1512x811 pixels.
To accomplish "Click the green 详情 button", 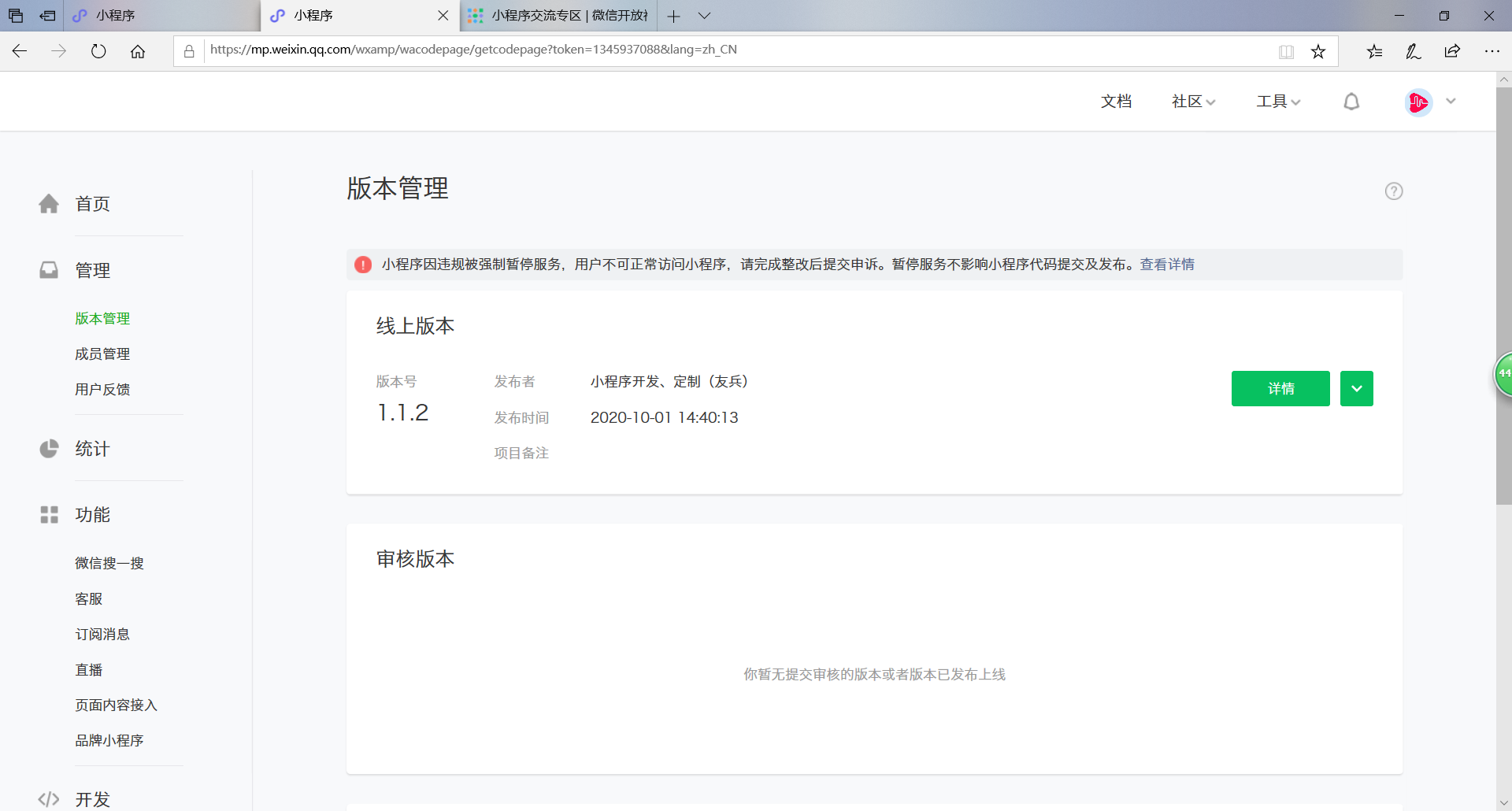I will click(1280, 388).
